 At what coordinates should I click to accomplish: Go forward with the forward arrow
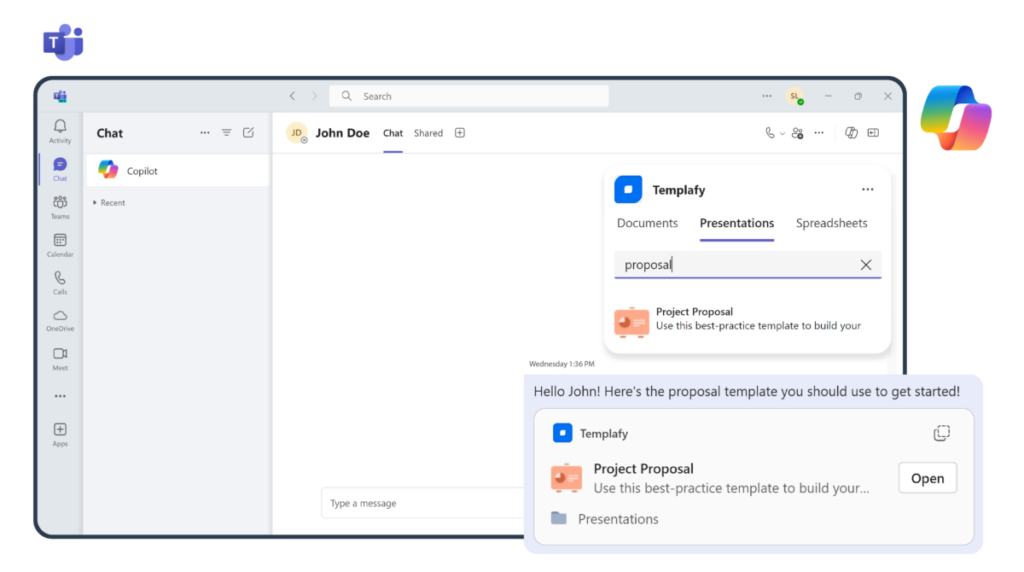(314, 96)
